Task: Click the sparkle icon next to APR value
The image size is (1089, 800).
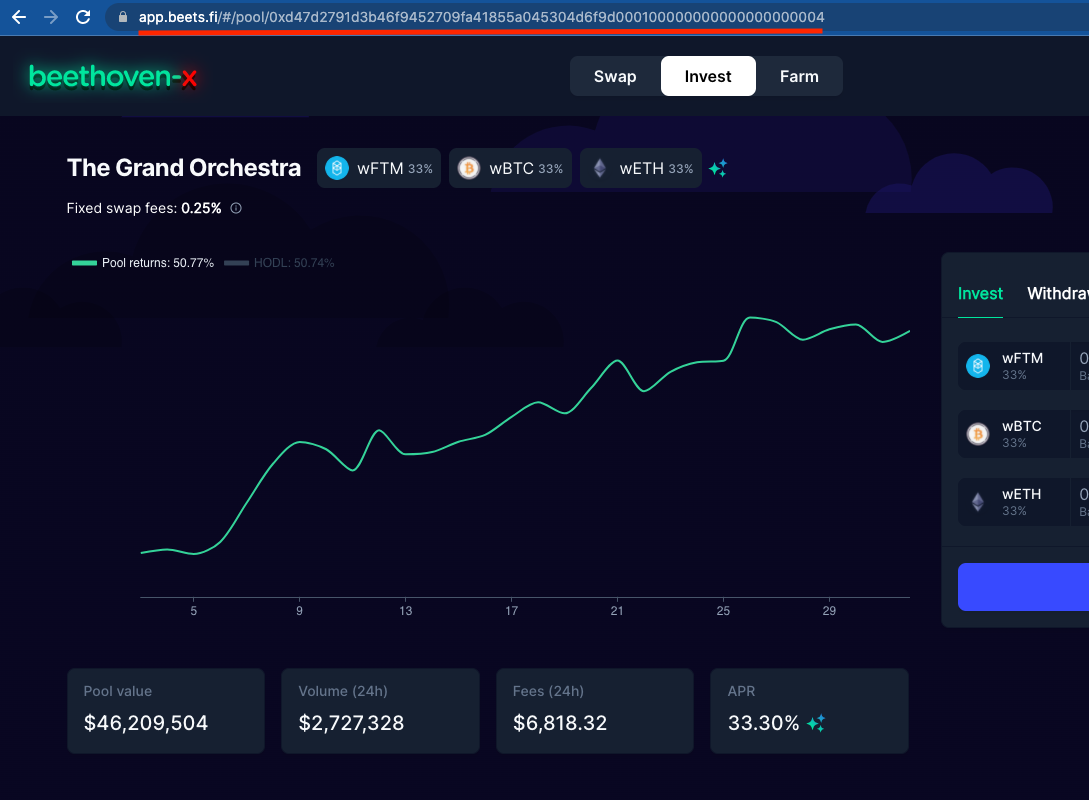Action: pyautogui.click(x=816, y=723)
